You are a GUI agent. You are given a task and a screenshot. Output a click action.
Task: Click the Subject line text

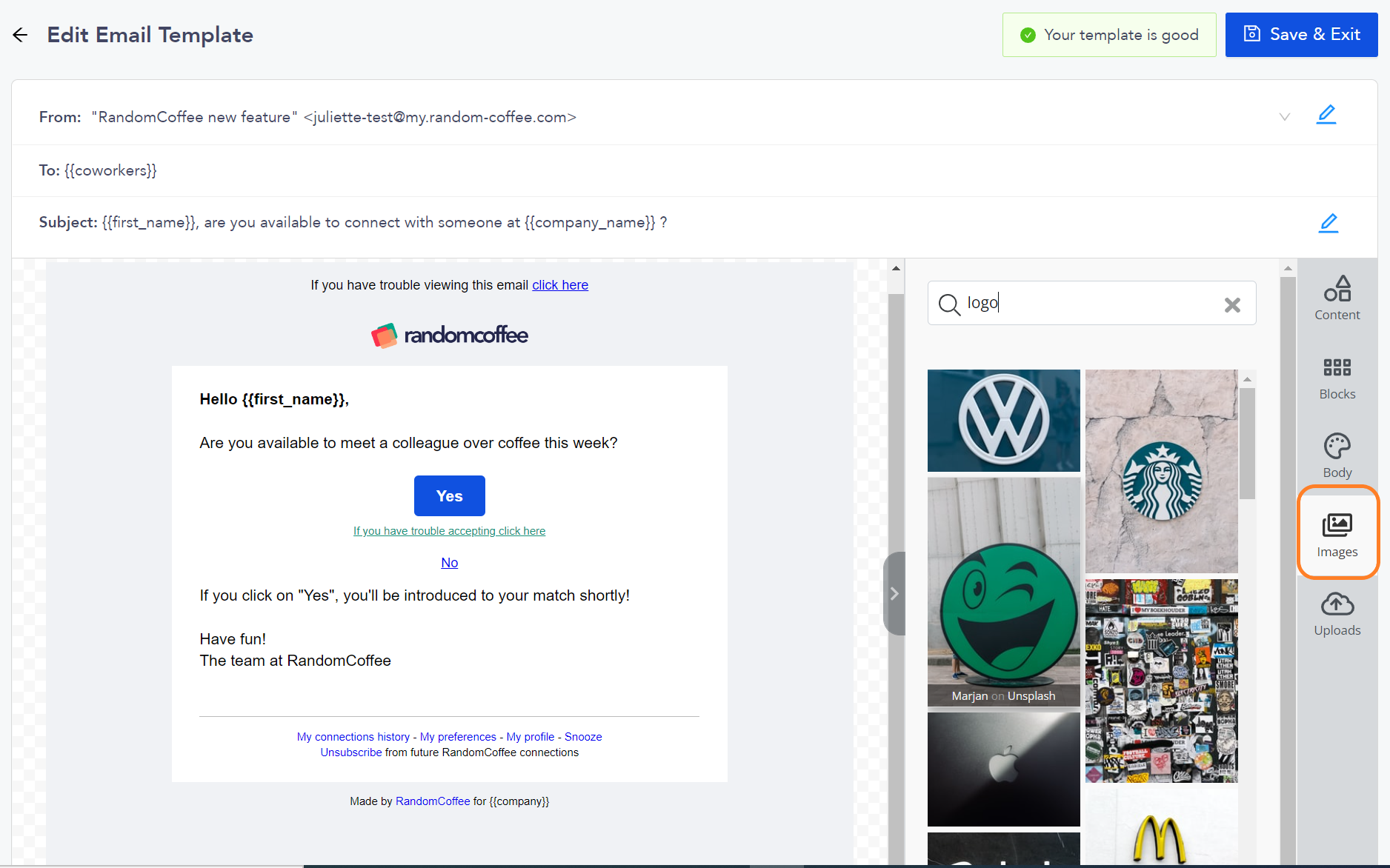(353, 222)
